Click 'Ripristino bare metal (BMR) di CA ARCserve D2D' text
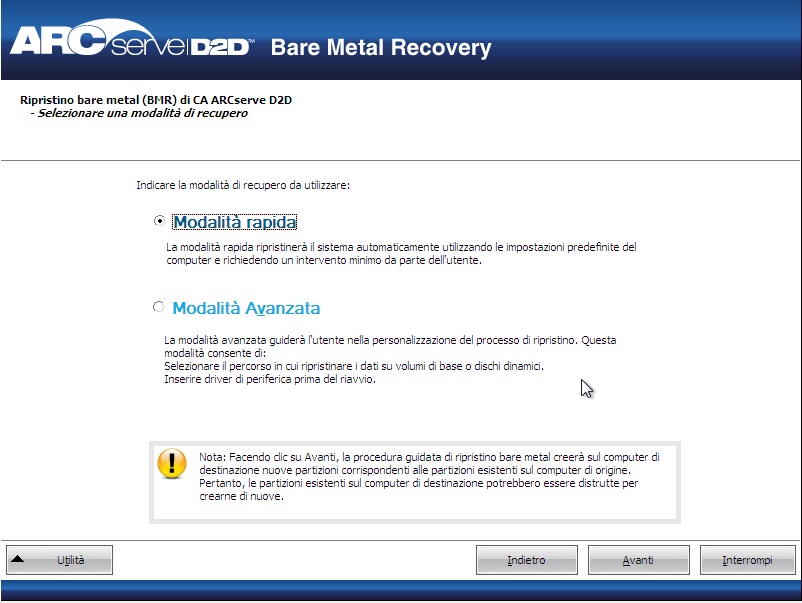 156,100
